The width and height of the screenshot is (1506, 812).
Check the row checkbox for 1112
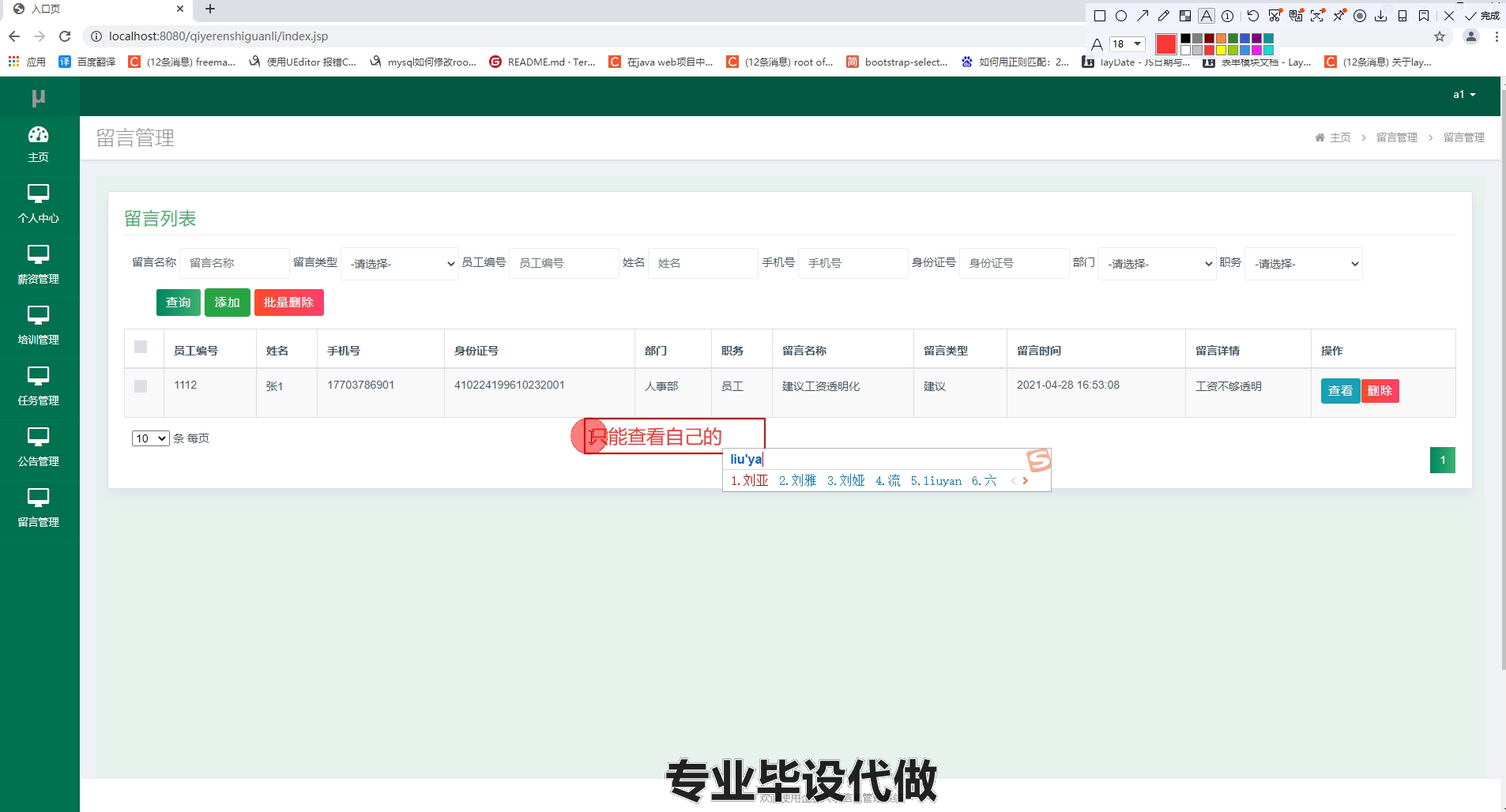[141, 386]
